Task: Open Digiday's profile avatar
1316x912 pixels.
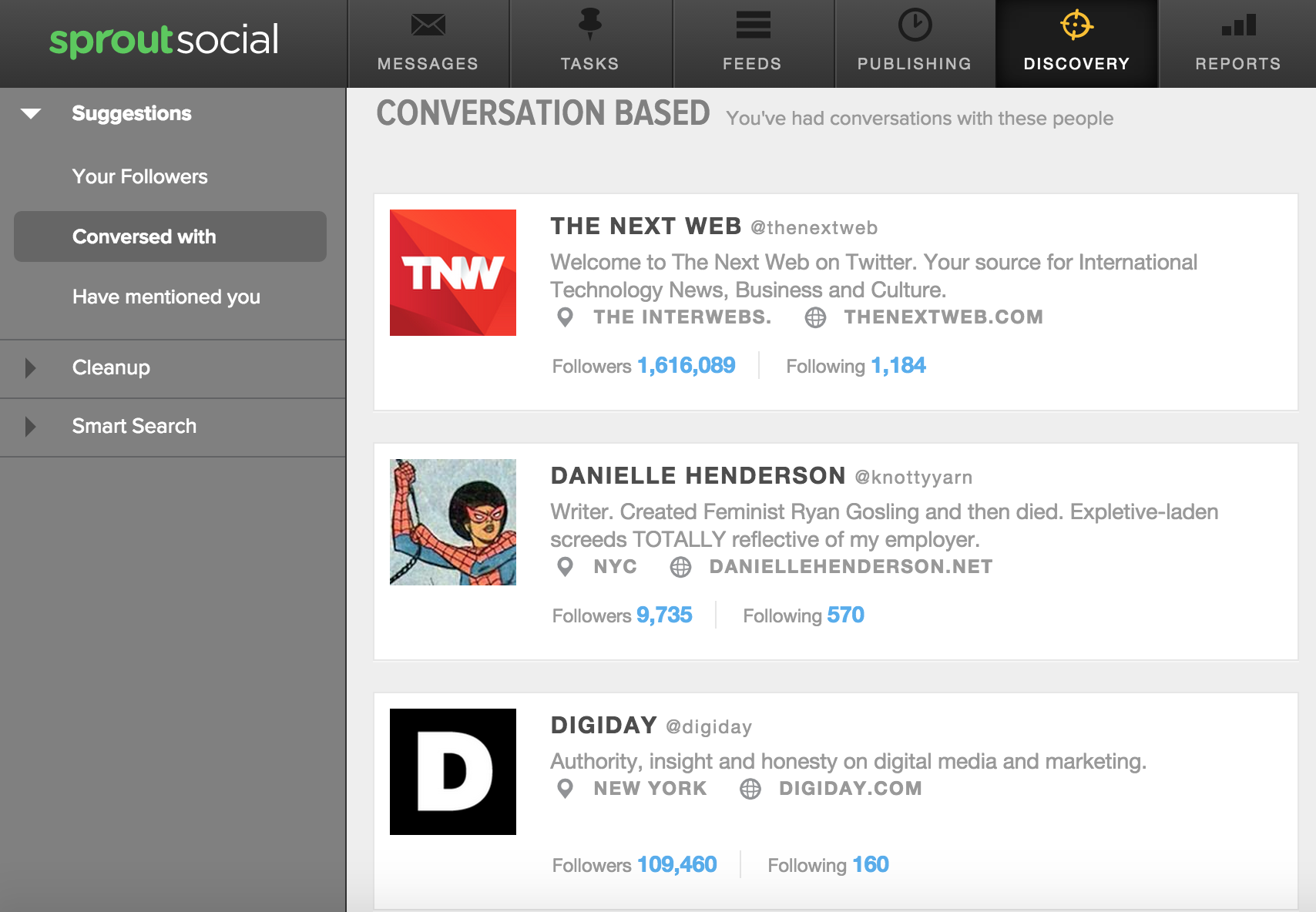Action: tap(453, 772)
